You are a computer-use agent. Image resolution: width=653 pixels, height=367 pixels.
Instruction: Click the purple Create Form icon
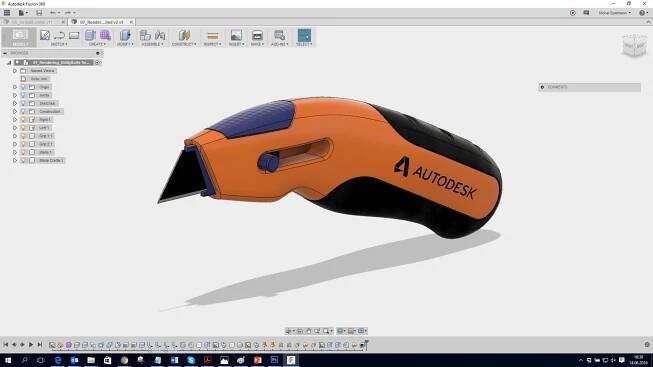(105, 35)
